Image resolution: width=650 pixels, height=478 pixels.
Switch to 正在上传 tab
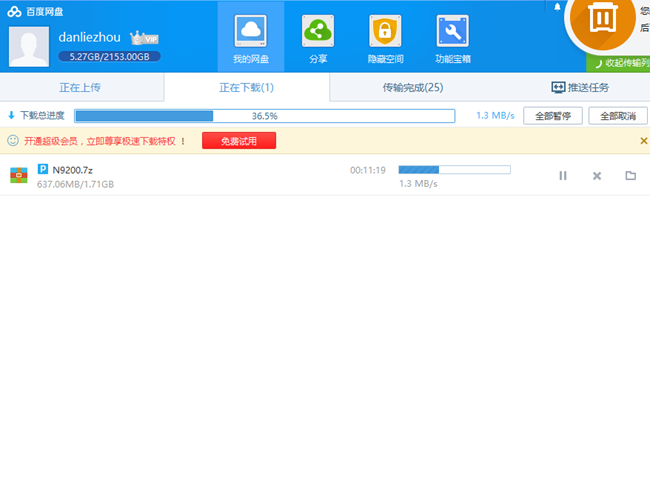click(81, 88)
